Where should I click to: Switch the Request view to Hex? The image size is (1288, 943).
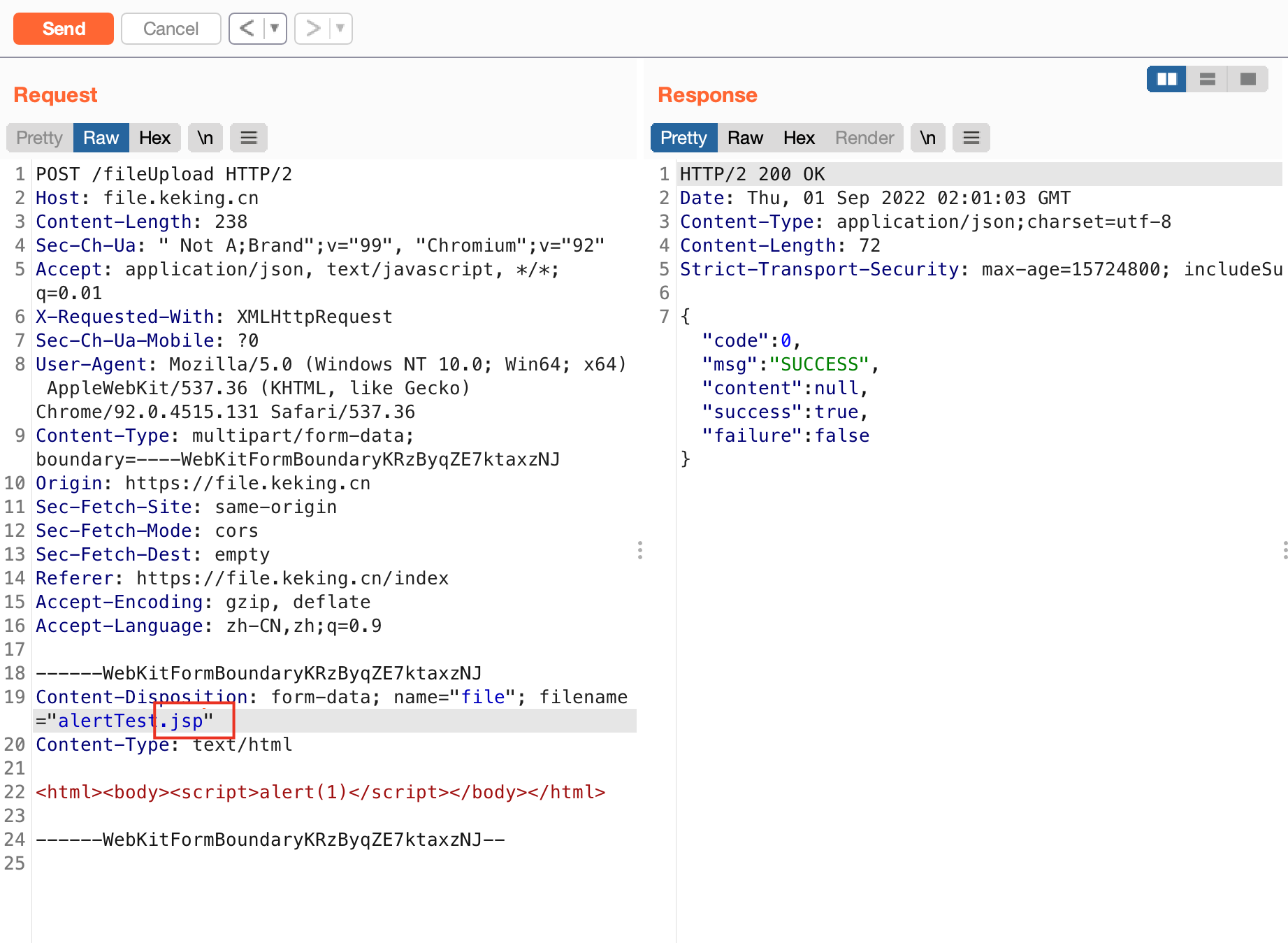(x=155, y=138)
